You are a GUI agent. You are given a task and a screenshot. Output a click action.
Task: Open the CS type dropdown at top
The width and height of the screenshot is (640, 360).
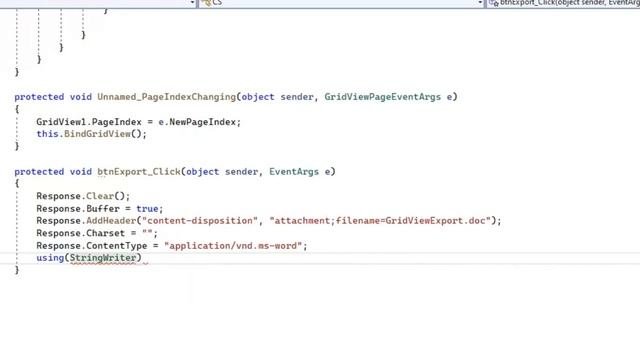point(340,3)
